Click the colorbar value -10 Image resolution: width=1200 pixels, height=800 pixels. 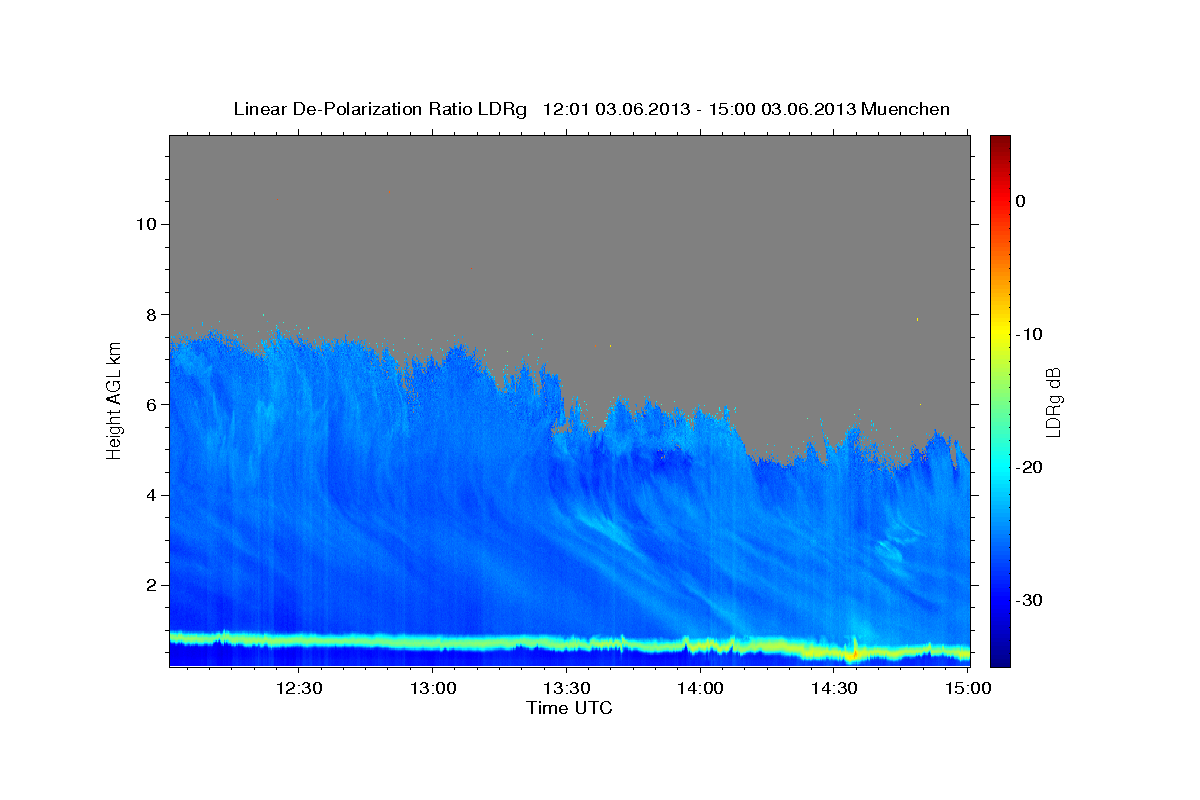coord(1028,334)
